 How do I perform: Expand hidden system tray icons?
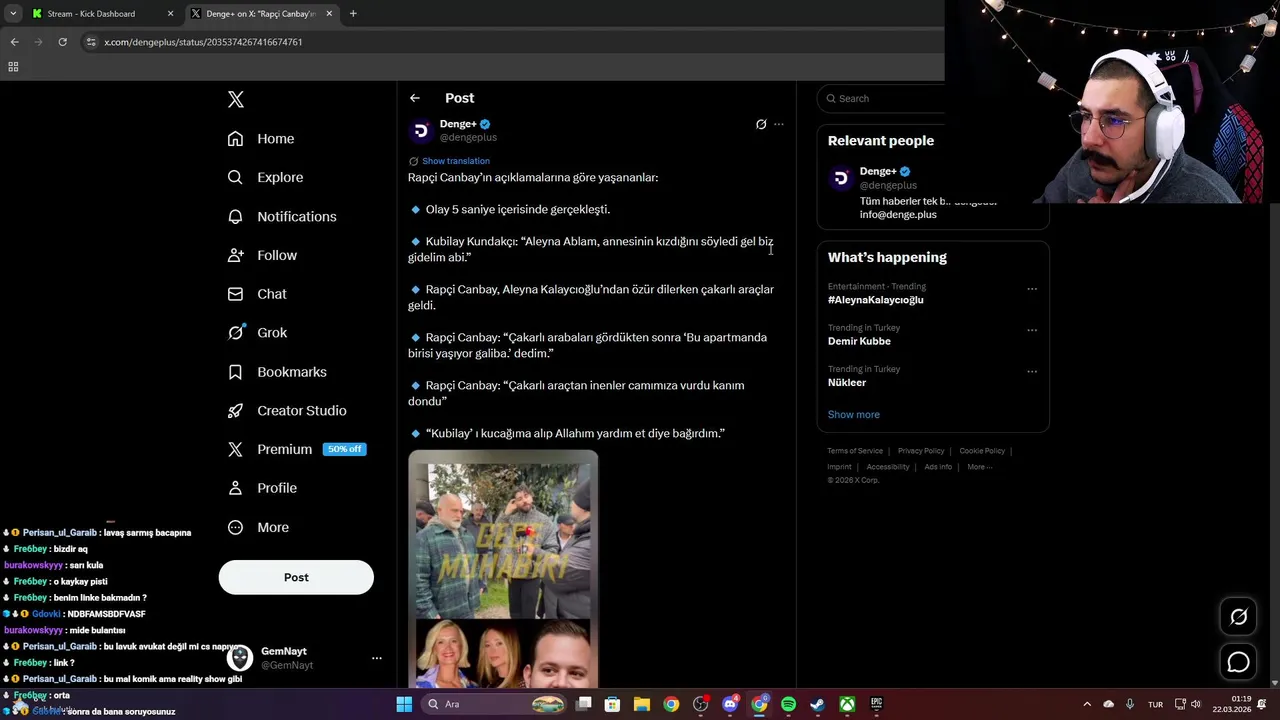pyautogui.click(x=1087, y=704)
